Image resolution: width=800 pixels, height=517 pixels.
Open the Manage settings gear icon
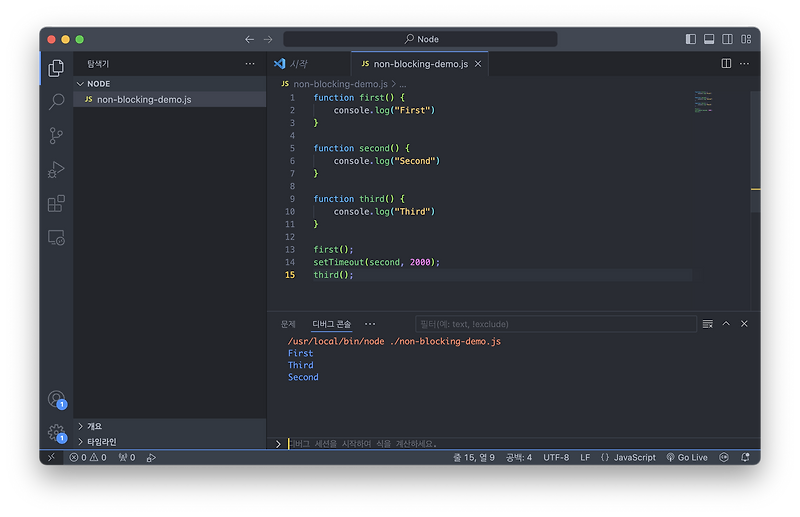56,433
